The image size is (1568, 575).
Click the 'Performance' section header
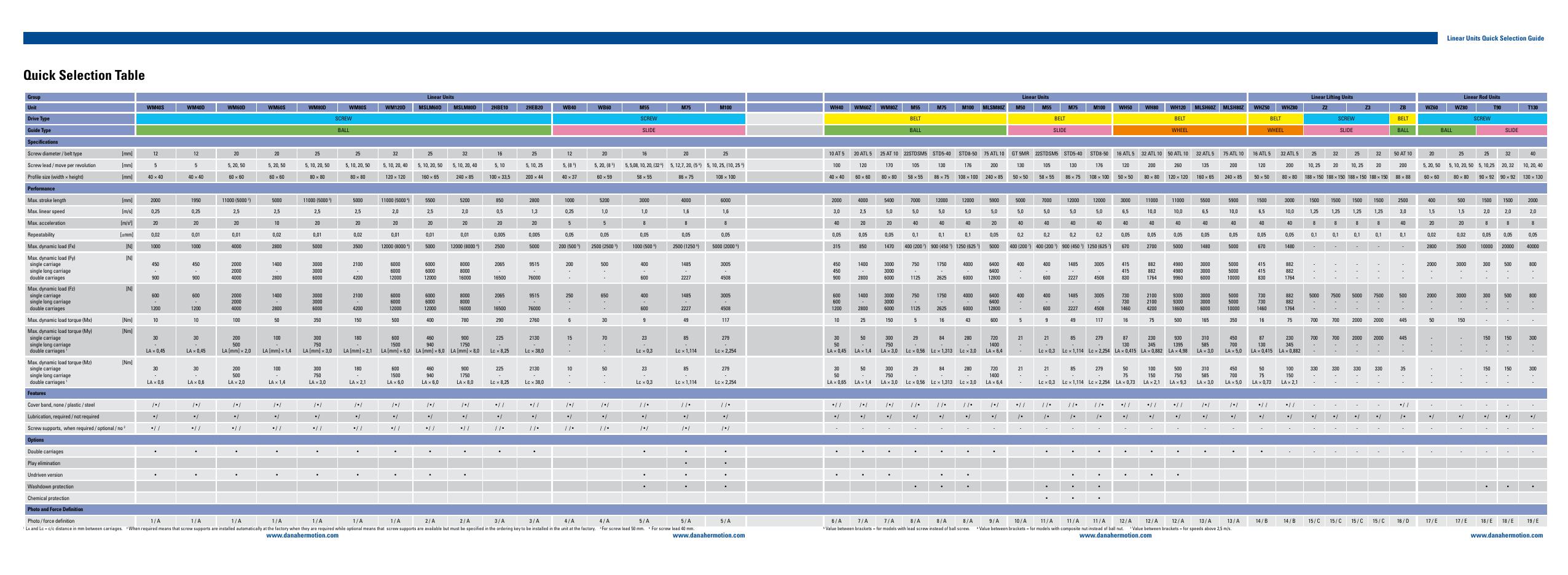[41, 189]
